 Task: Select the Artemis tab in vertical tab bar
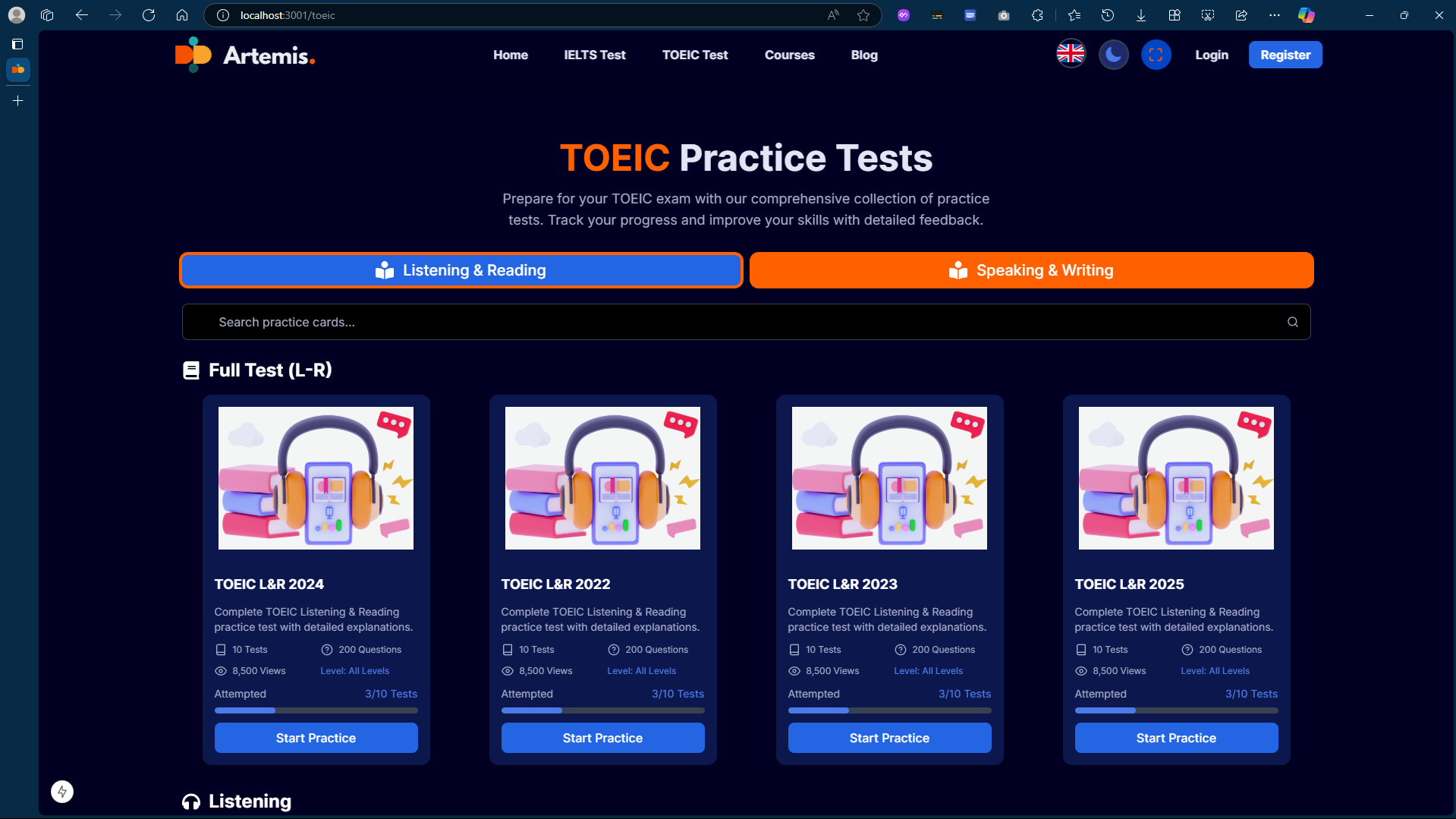click(x=18, y=70)
